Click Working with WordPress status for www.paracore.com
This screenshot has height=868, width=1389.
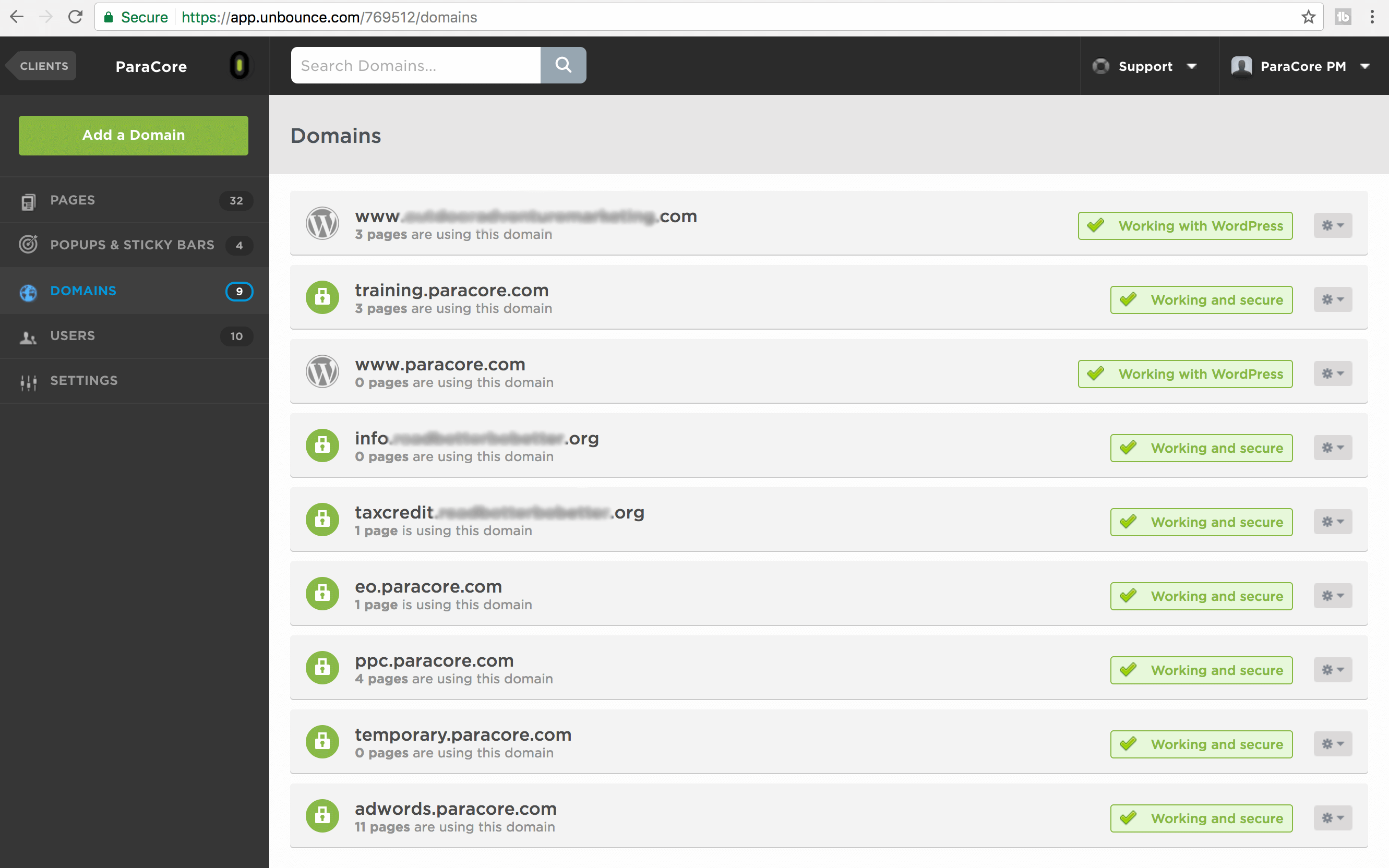coord(1185,373)
